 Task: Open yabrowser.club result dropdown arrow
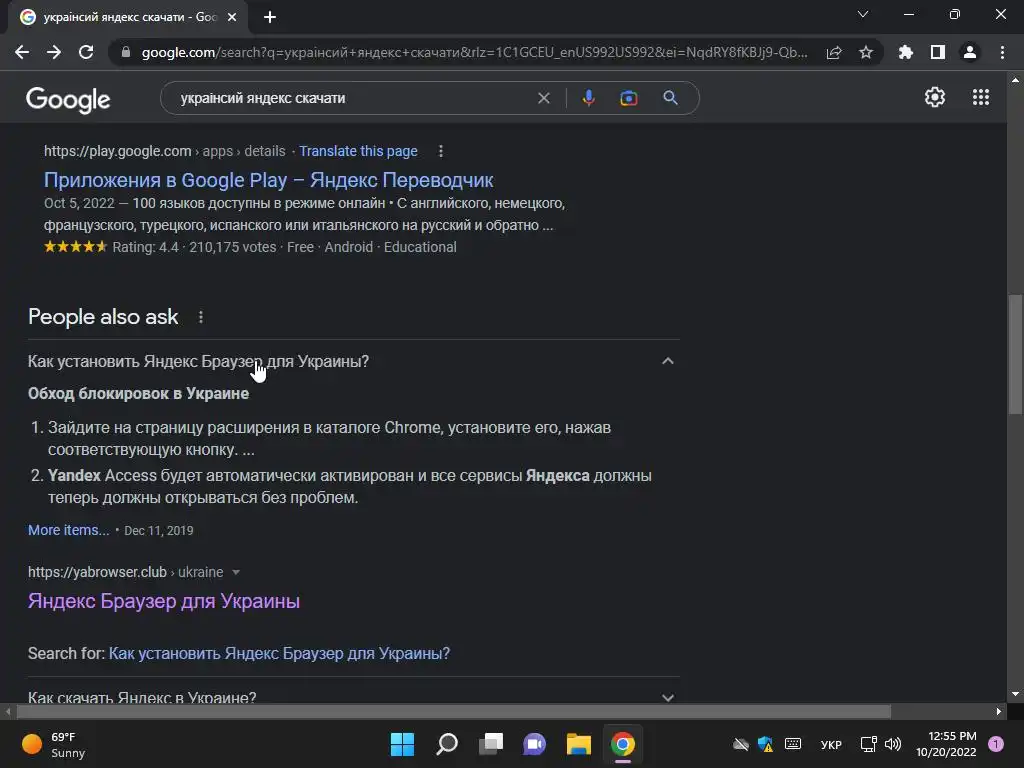pyautogui.click(x=236, y=572)
